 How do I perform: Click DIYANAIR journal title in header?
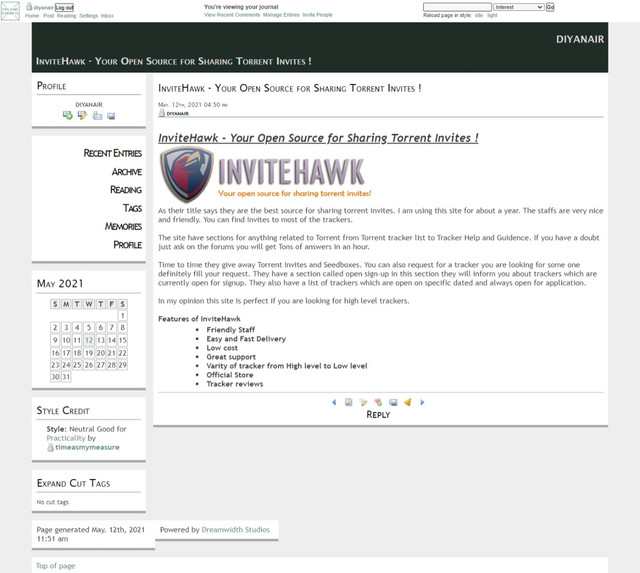pos(580,39)
